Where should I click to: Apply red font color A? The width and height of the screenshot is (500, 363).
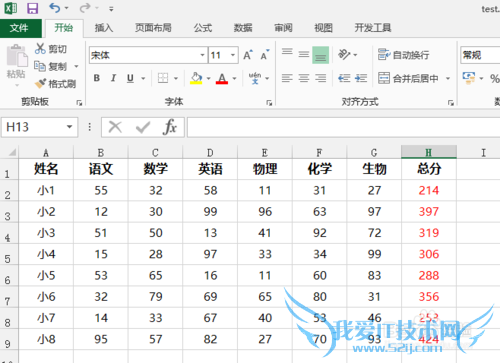(222, 78)
